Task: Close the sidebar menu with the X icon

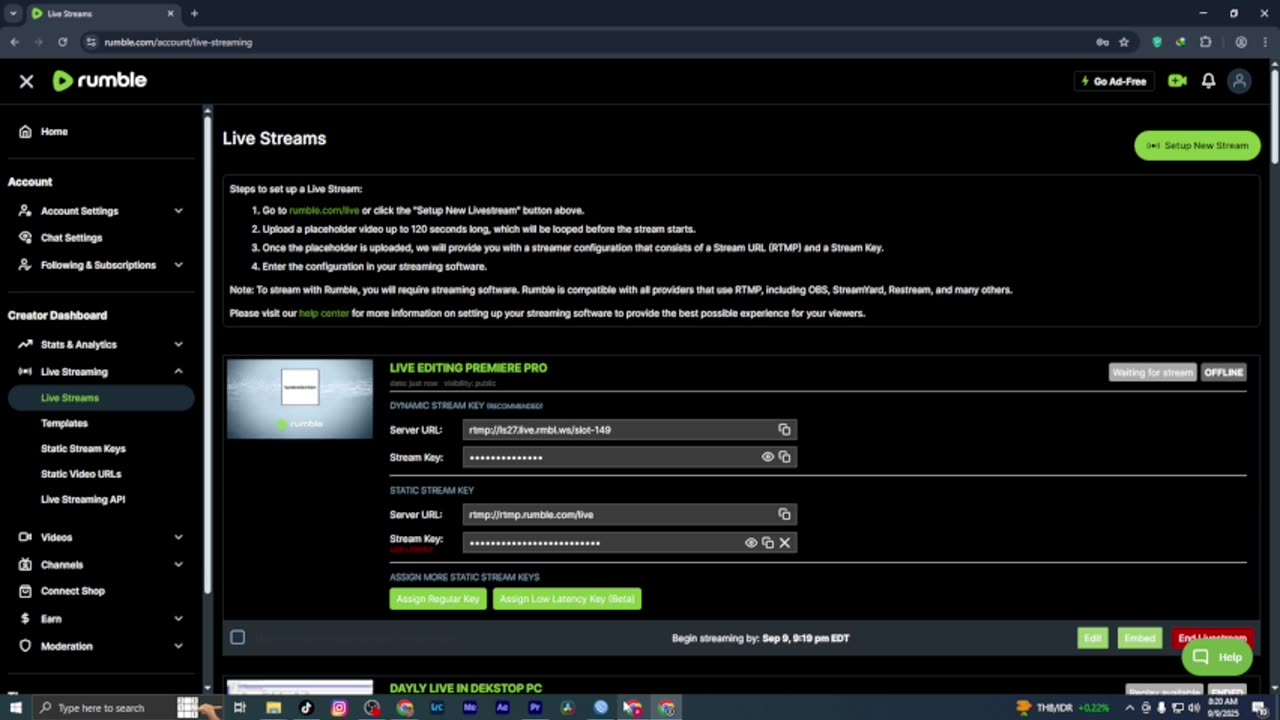Action: coord(26,81)
